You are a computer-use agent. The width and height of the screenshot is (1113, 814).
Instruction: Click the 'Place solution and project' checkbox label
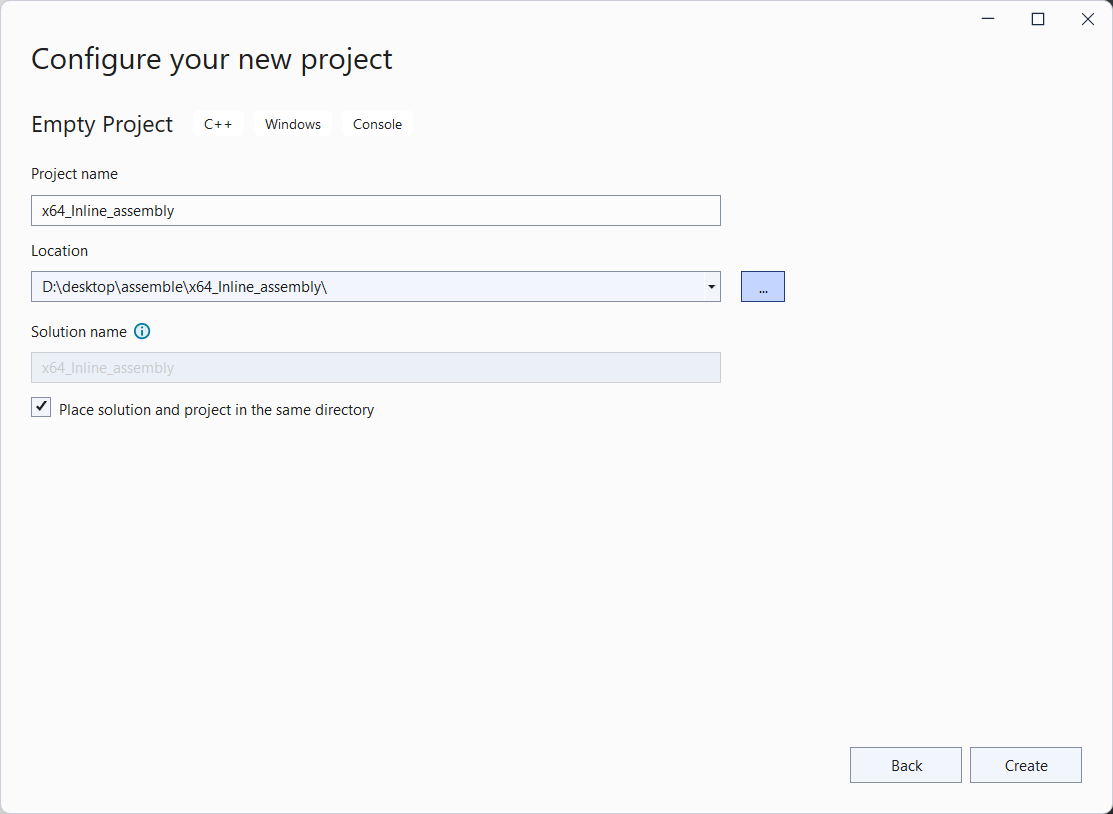(216, 410)
